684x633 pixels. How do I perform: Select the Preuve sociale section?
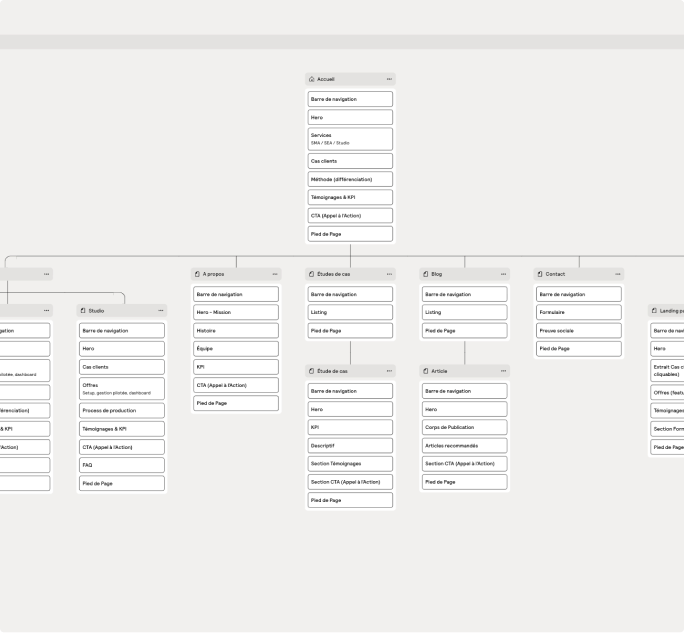[579, 331]
